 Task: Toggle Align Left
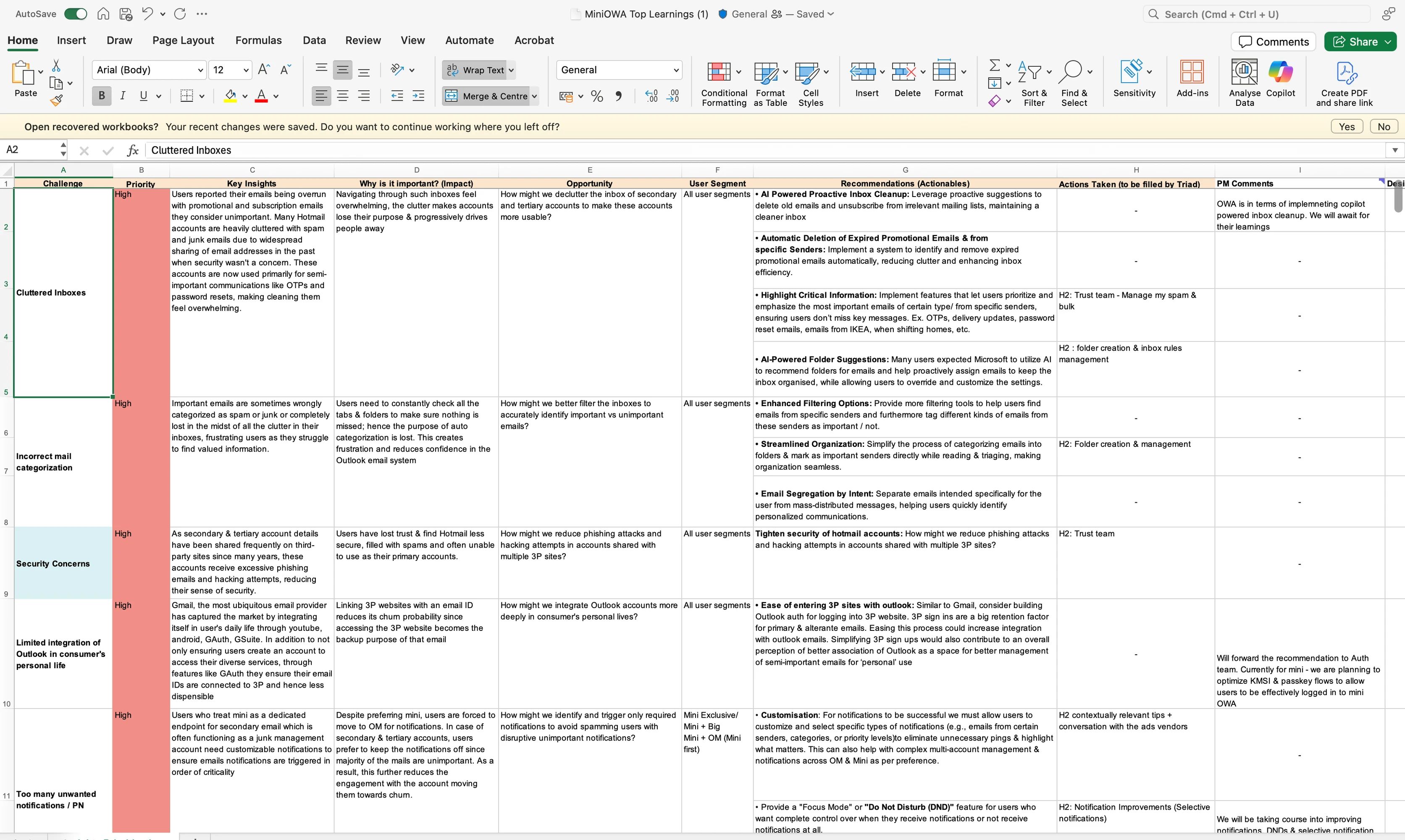point(321,96)
